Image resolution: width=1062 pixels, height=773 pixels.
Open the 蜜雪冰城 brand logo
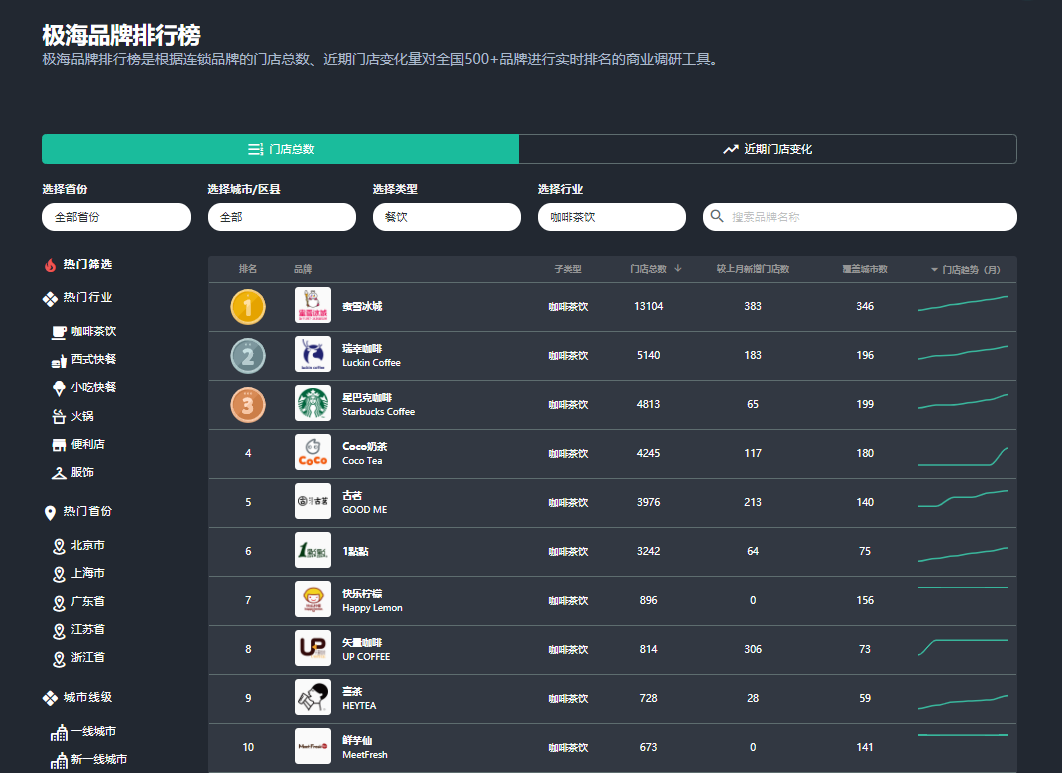coord(313,306)
